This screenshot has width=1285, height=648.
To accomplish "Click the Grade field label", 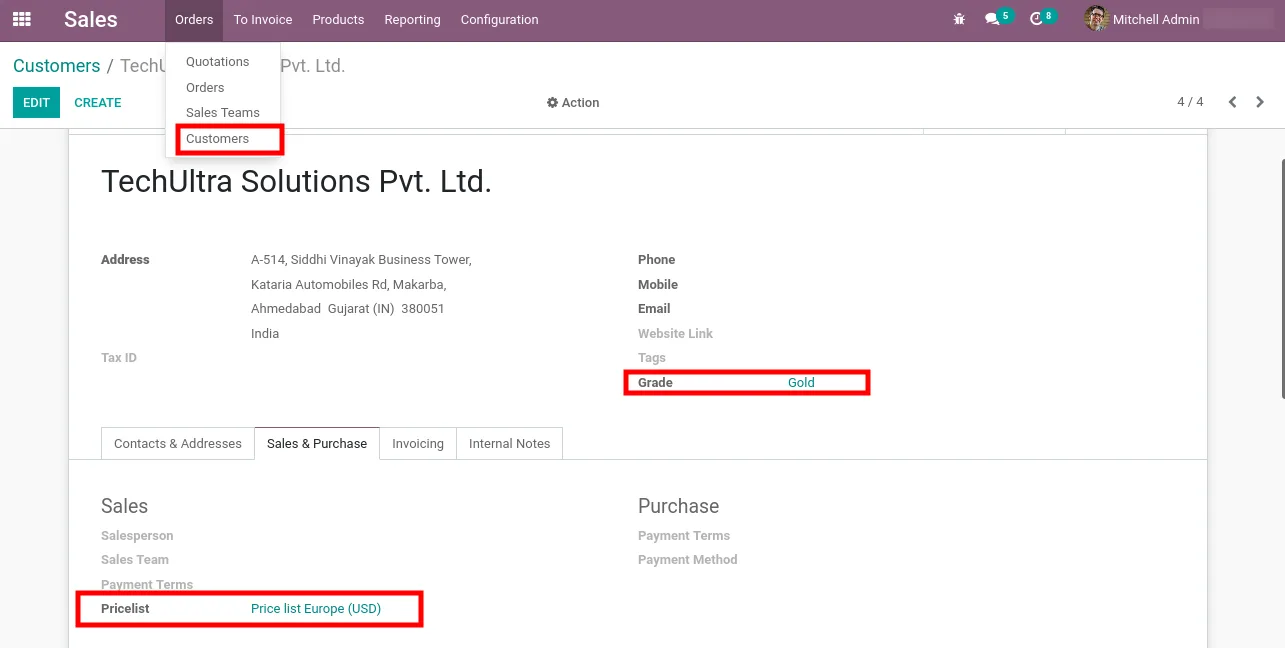I will 655,383.
